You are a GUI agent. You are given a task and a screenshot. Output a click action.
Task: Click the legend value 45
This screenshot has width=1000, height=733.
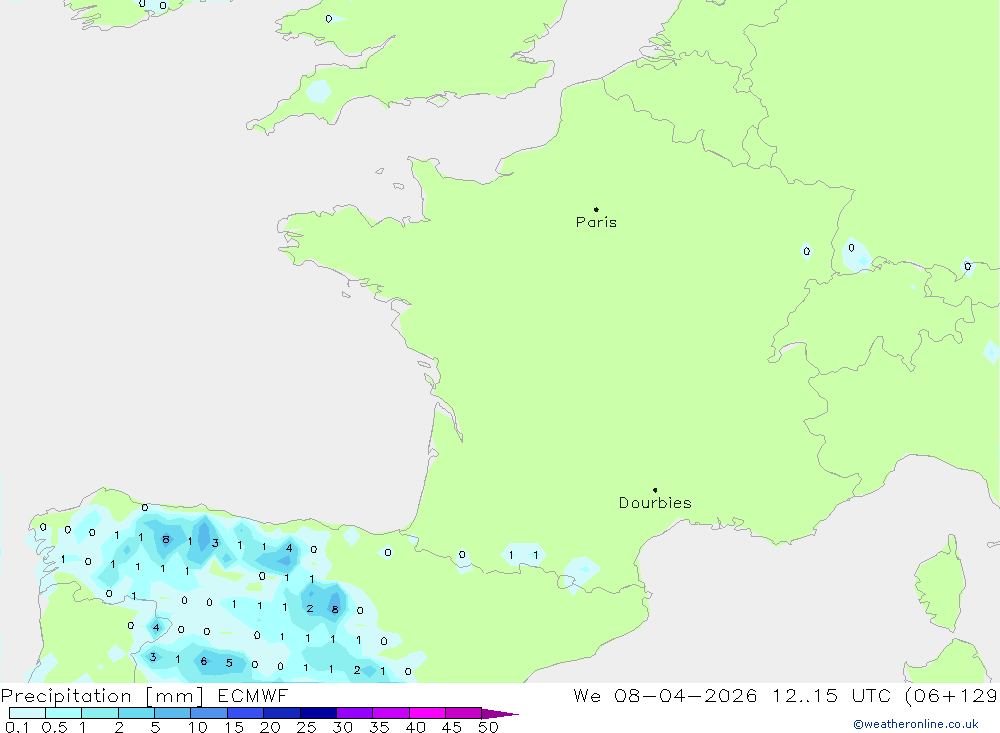click(x=452, y=727)
